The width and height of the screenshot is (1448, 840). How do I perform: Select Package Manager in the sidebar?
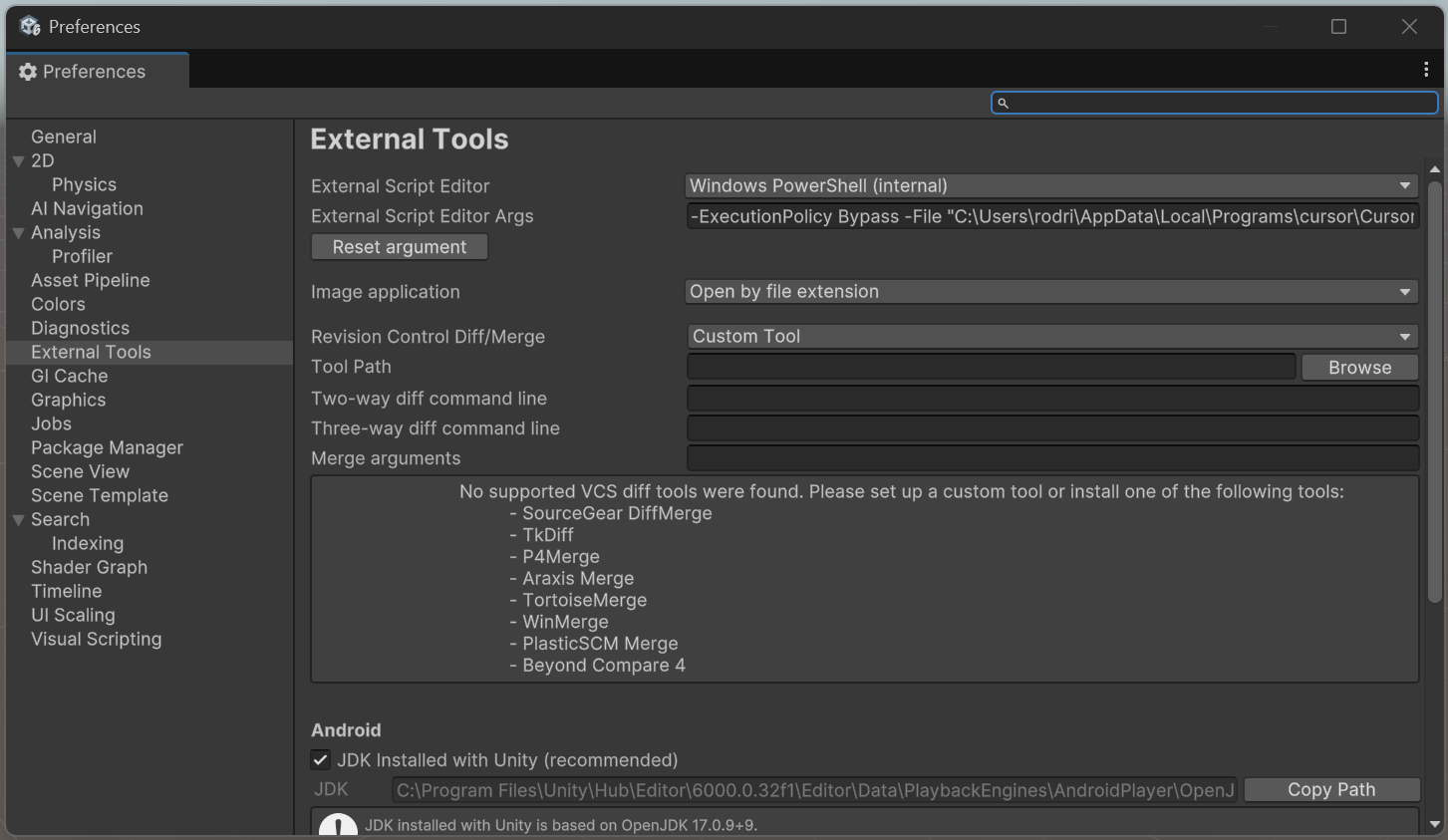(106, 447)
